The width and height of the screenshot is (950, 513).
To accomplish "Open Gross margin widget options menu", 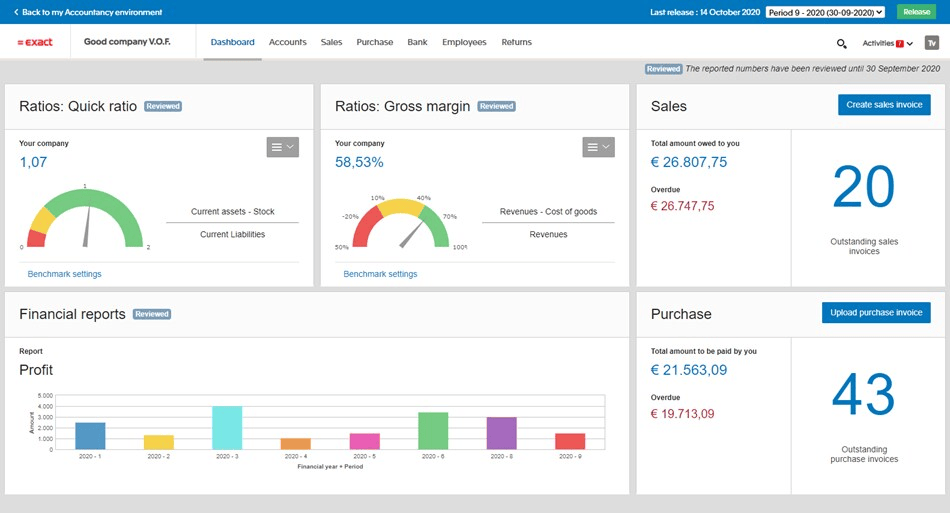I will (x=598, y=147).
